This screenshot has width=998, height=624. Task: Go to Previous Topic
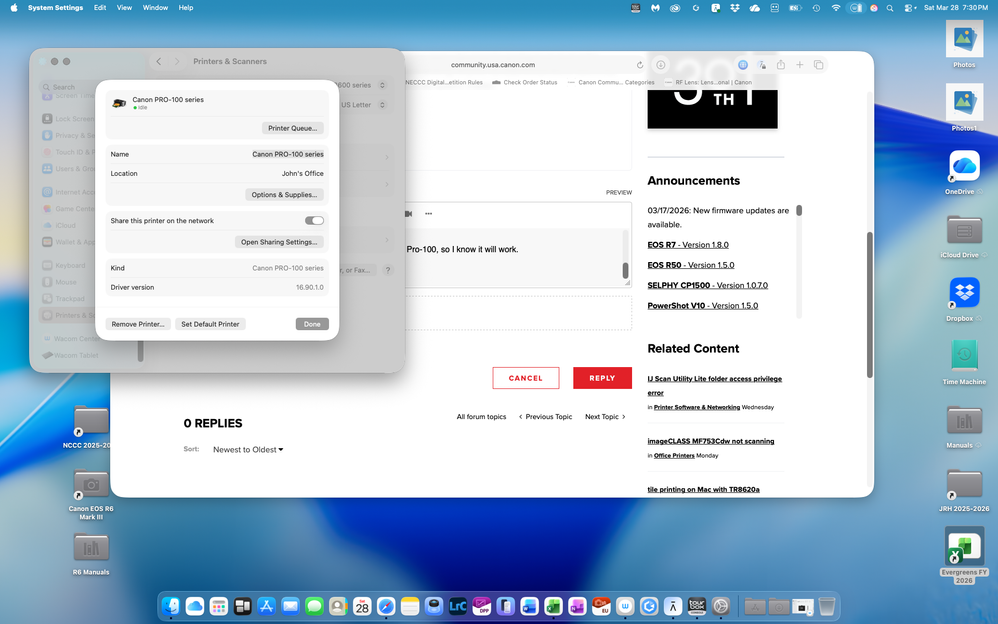[545, 416]
